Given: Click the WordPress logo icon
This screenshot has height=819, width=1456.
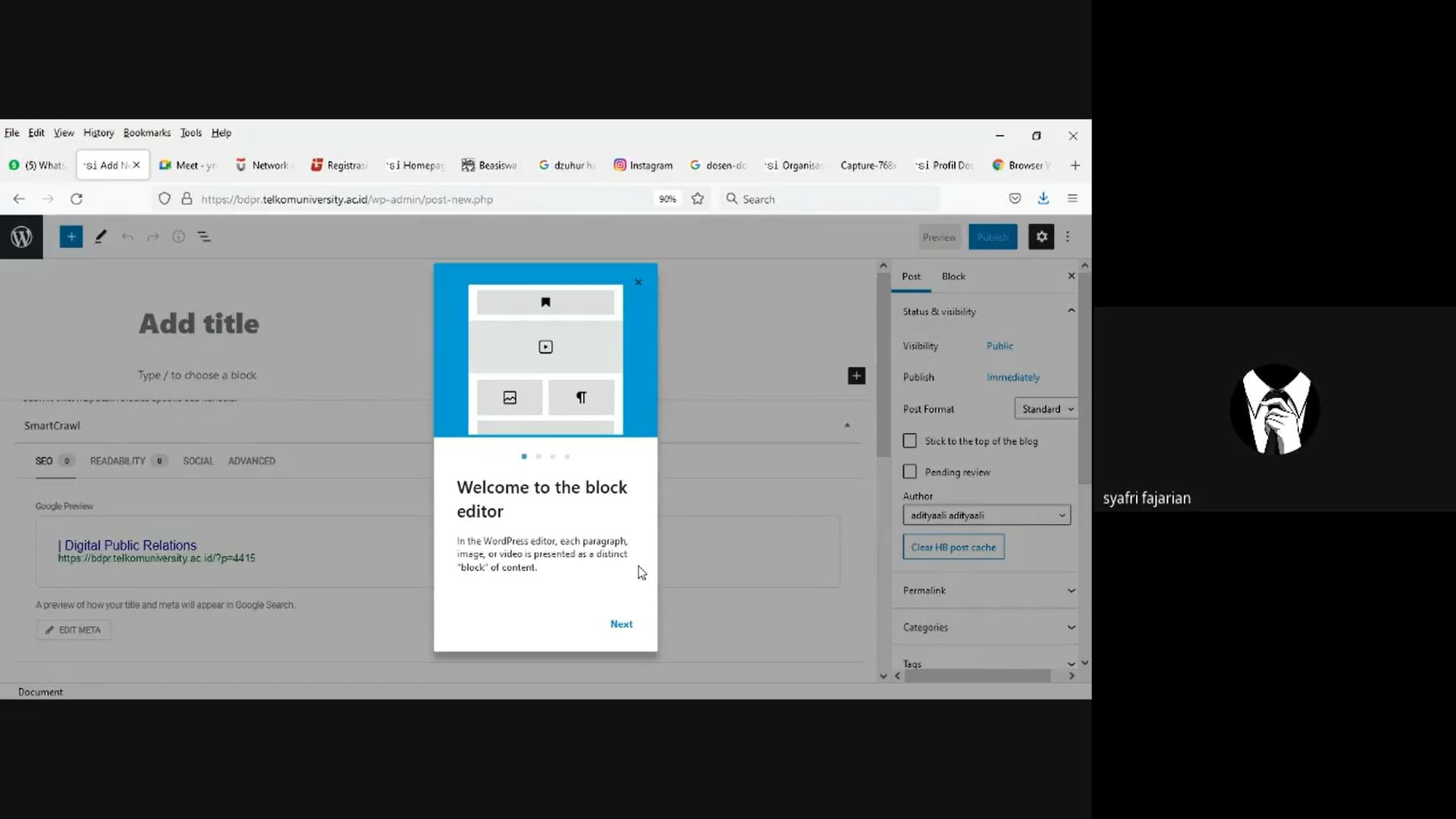Looking at the screenshot, I should (21, 237).
